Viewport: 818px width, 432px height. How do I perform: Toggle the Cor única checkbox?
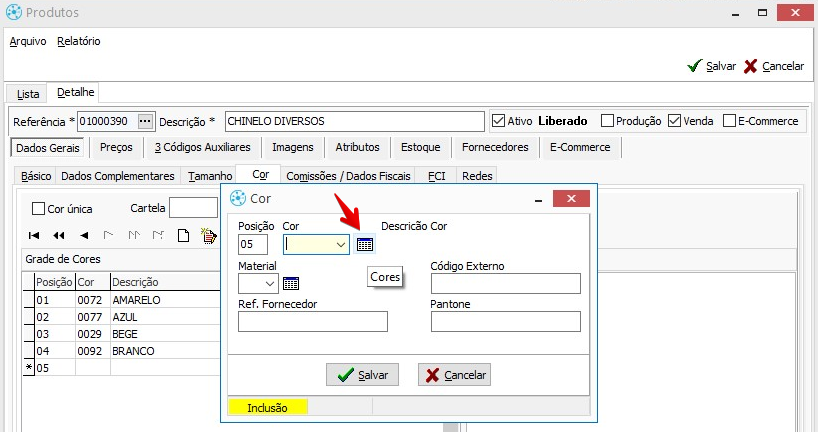(x=39, y=209)
